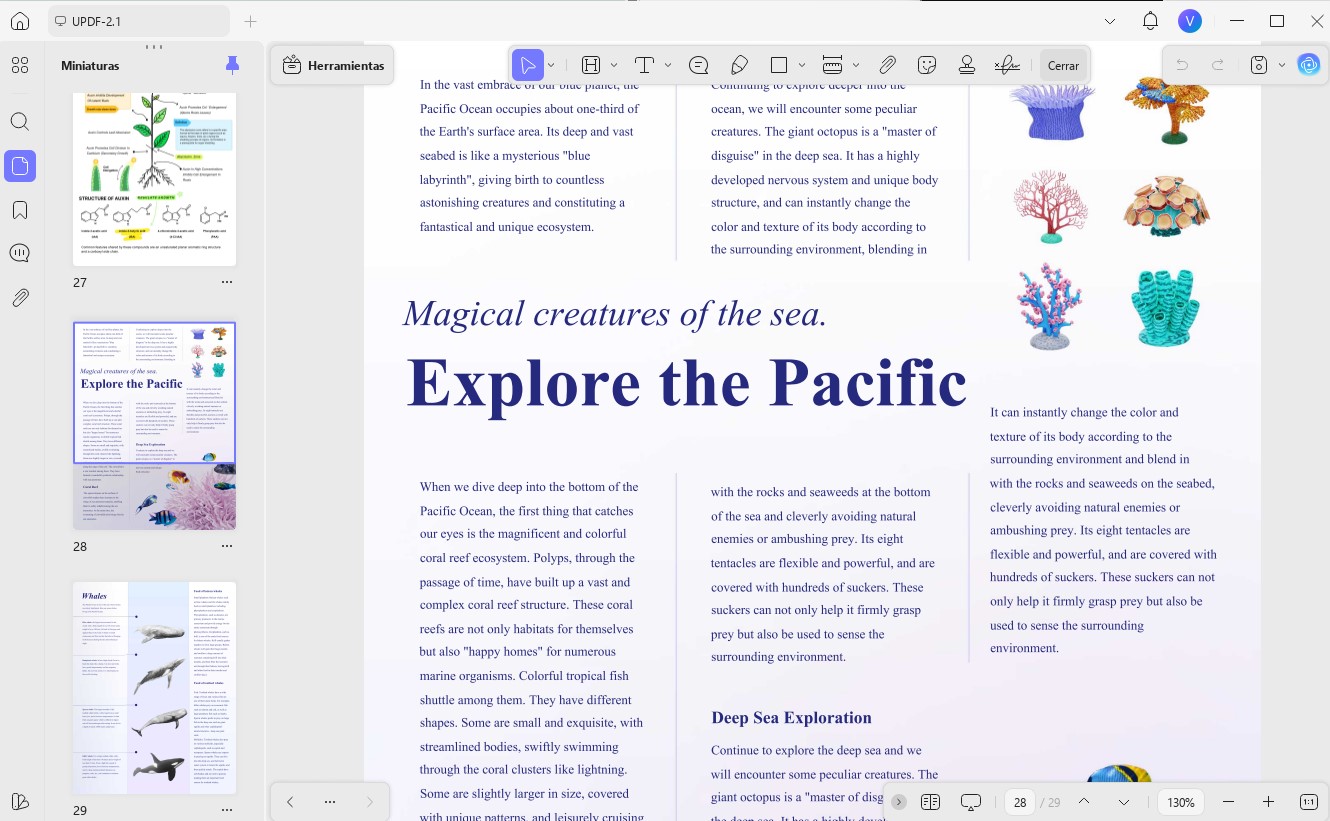Screen dimensions: 1330x821
Task: Go to the next page with down chevron
Action: point(1124,802)
